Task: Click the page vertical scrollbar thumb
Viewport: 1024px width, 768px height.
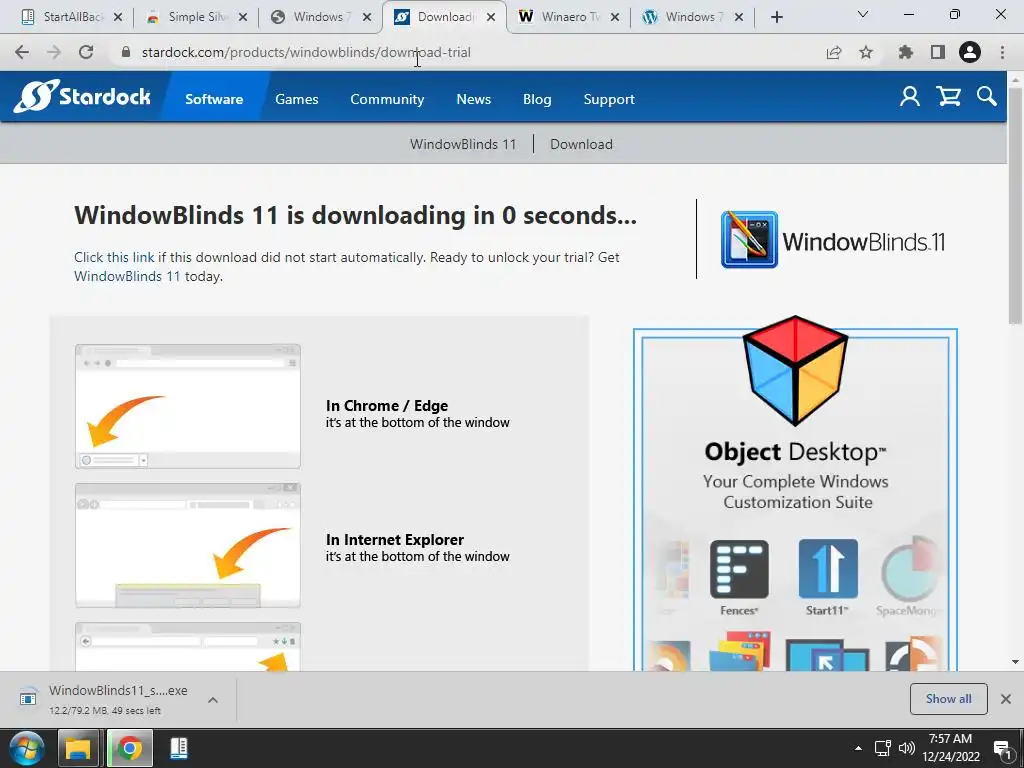Action: click(x=1014, y=204)
